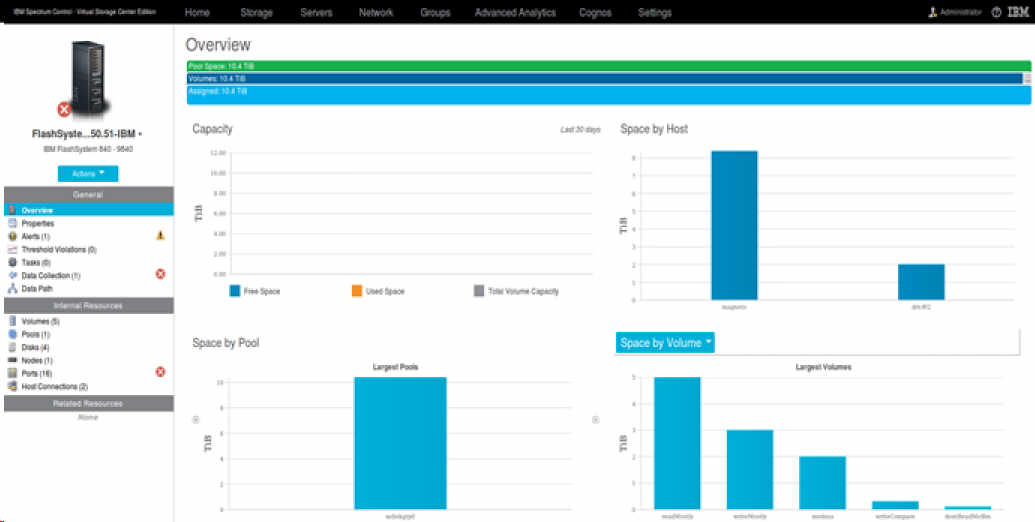Screen dimensions: 1035x522
Task: Open Host Connections (2) link
Action: coord(55,387)
